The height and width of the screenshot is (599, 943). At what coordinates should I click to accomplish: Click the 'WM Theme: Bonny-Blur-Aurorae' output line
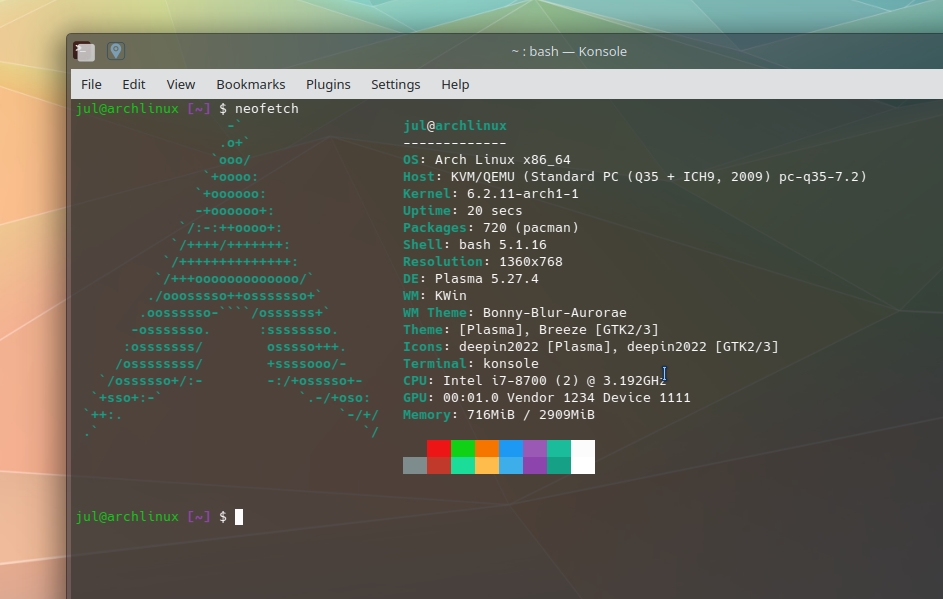click(514, 313)
